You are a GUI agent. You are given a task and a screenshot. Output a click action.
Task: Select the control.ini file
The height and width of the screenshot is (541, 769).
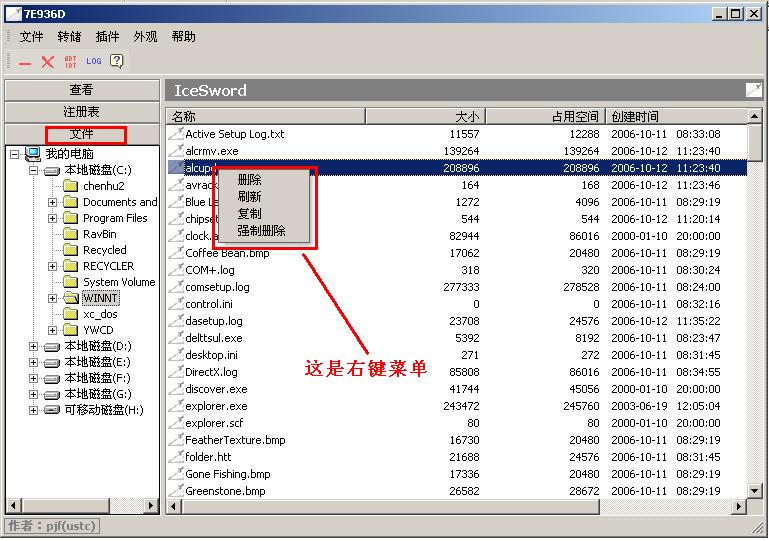[x=209, y=304]
